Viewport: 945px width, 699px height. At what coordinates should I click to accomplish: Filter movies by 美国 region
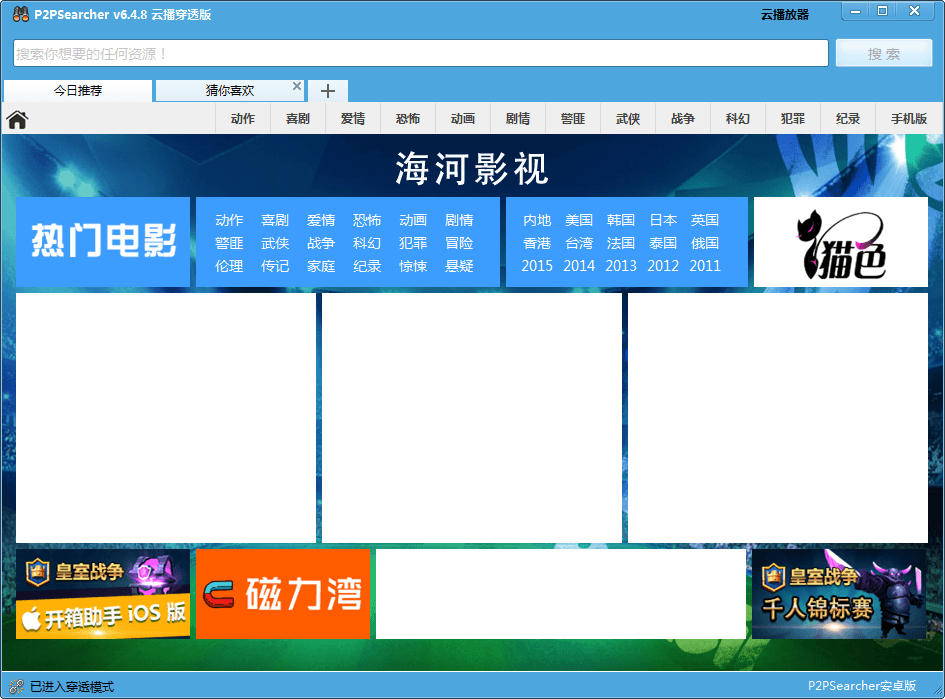(579, 220)
